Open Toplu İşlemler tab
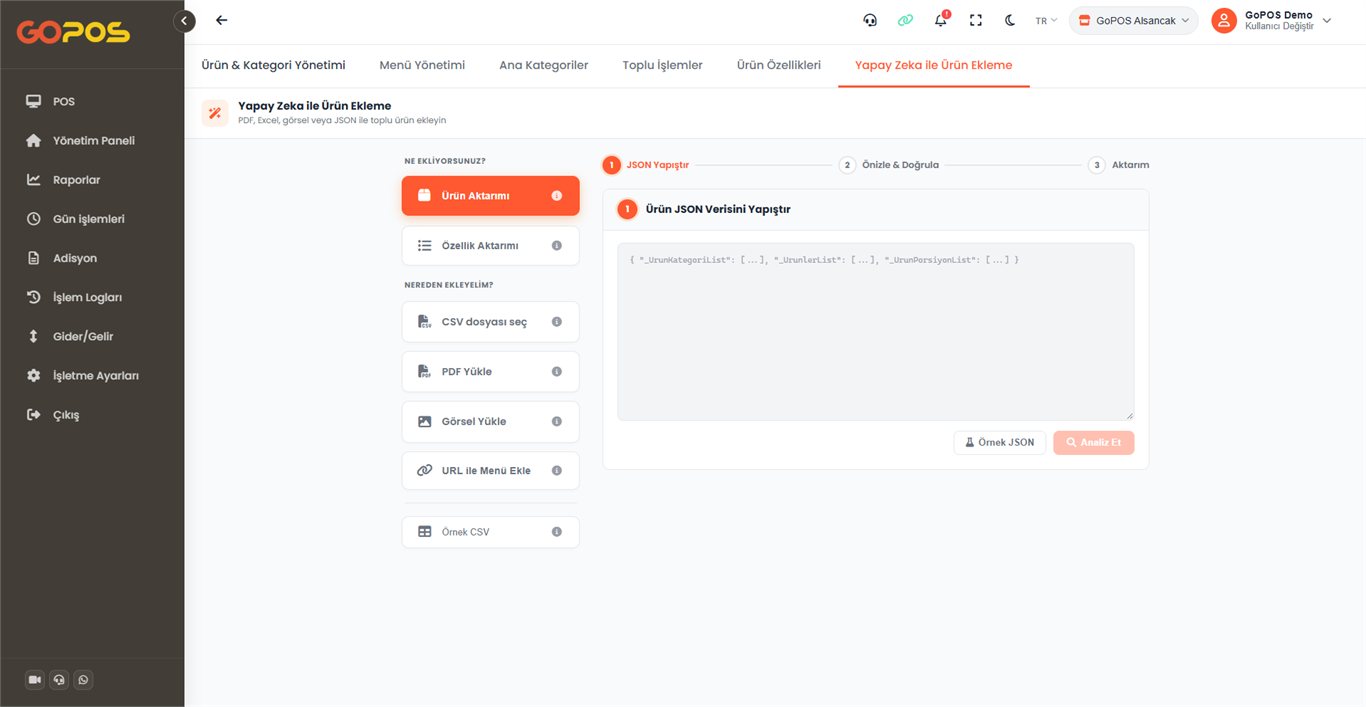 [662, 65]
